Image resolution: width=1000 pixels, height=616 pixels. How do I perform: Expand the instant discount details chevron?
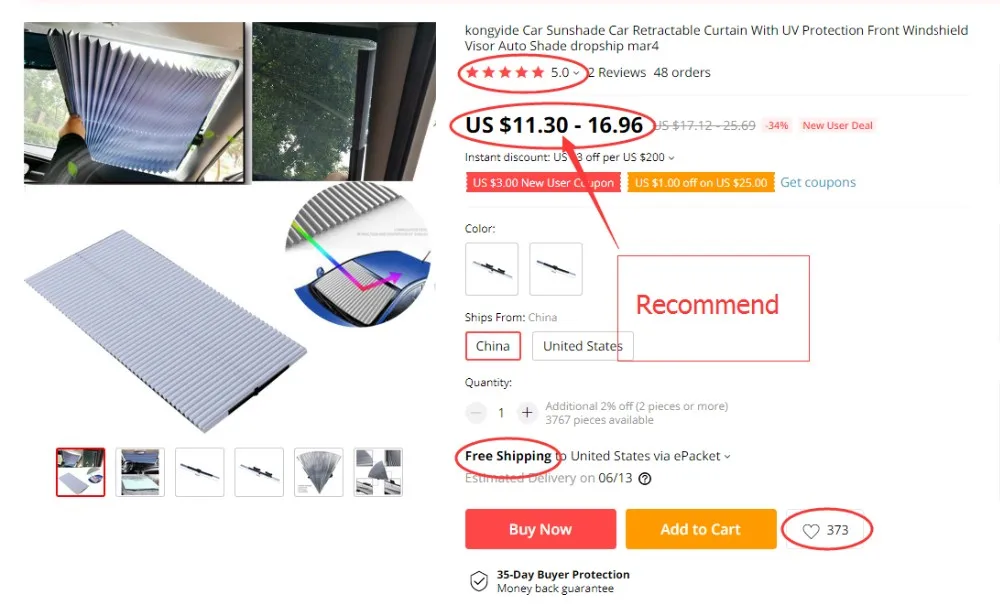coord(671,158)
